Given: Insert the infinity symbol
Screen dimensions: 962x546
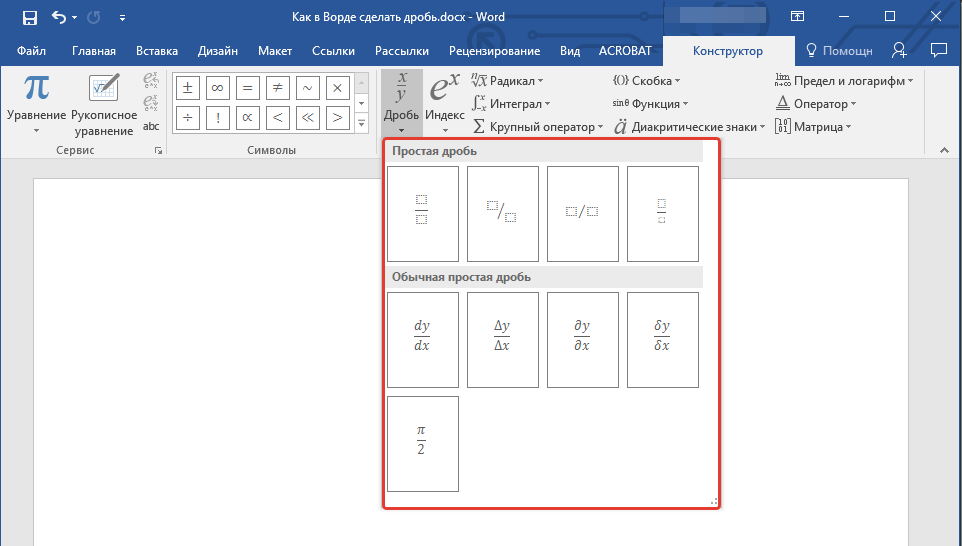Looking at the screenshot, I should point(215,88).
